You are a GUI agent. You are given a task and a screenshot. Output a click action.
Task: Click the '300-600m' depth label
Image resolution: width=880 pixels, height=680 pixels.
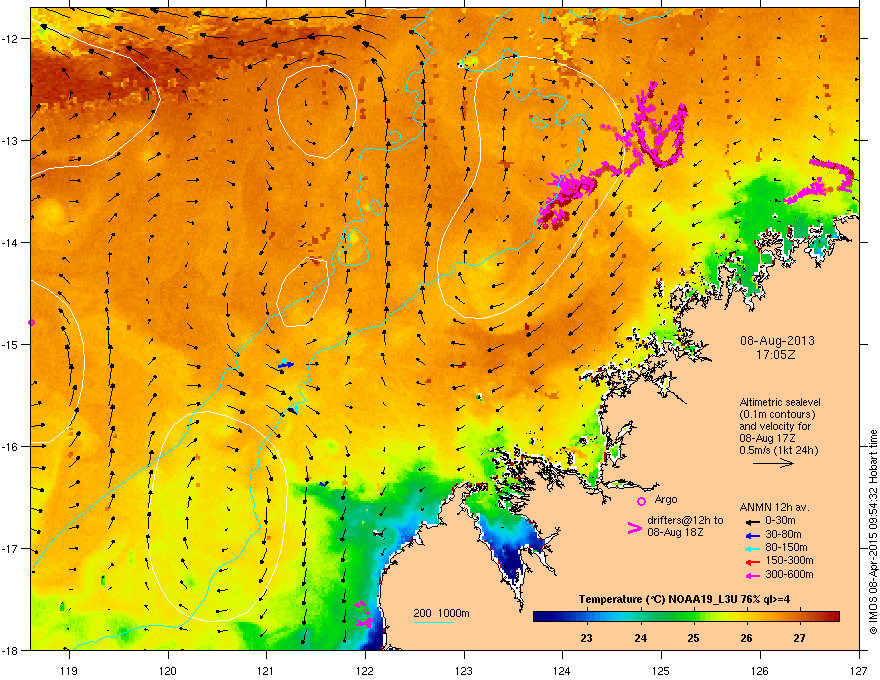789,575
